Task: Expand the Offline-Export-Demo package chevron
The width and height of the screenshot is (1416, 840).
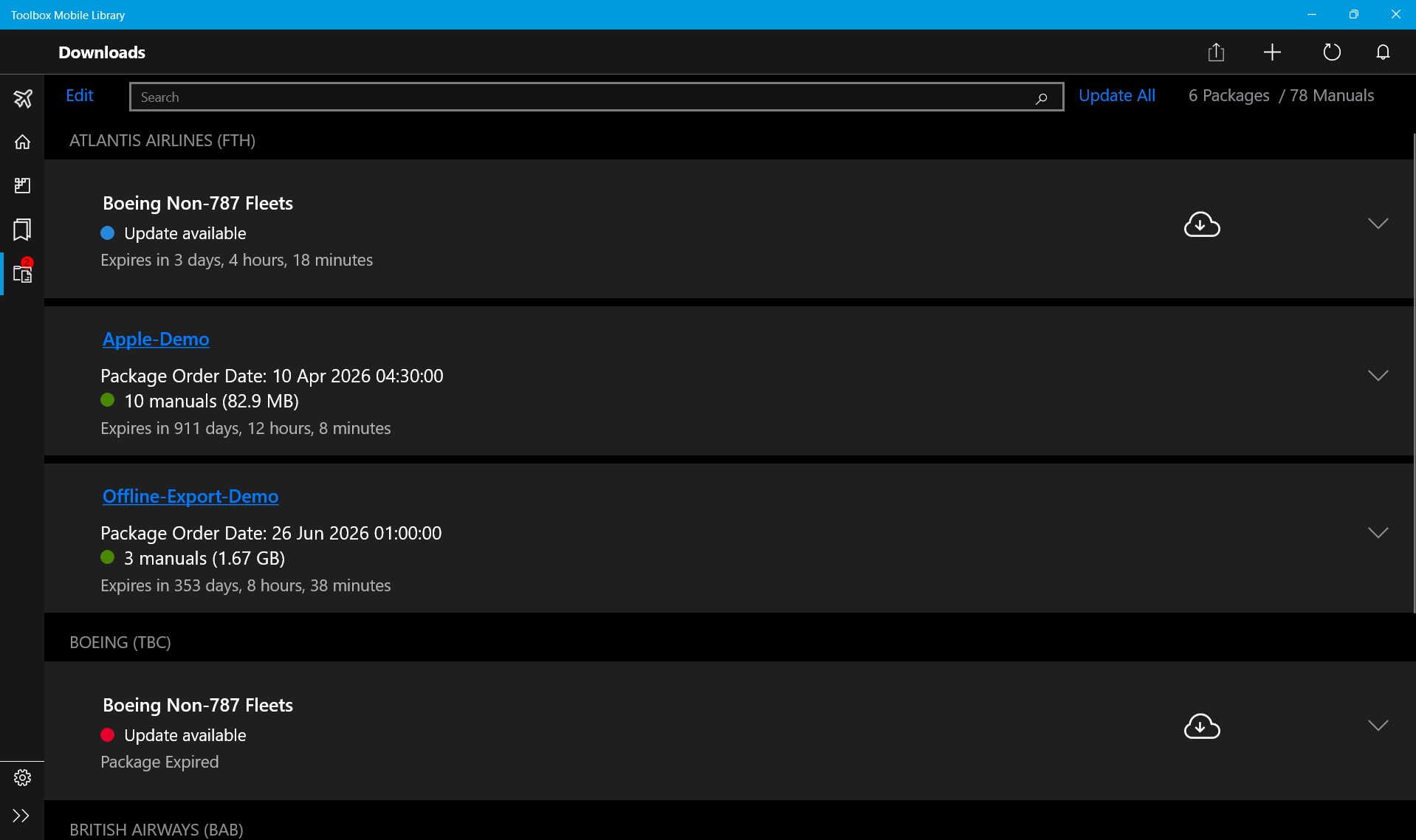Action: pos(1378,532)
